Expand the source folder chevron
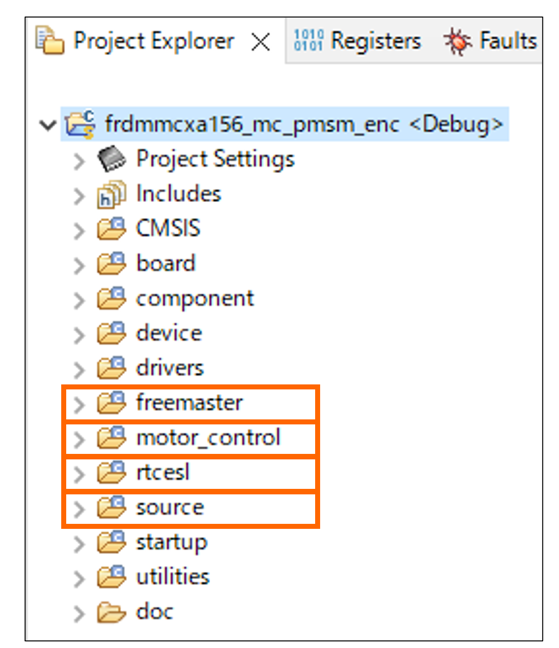 tap(79, 509)
